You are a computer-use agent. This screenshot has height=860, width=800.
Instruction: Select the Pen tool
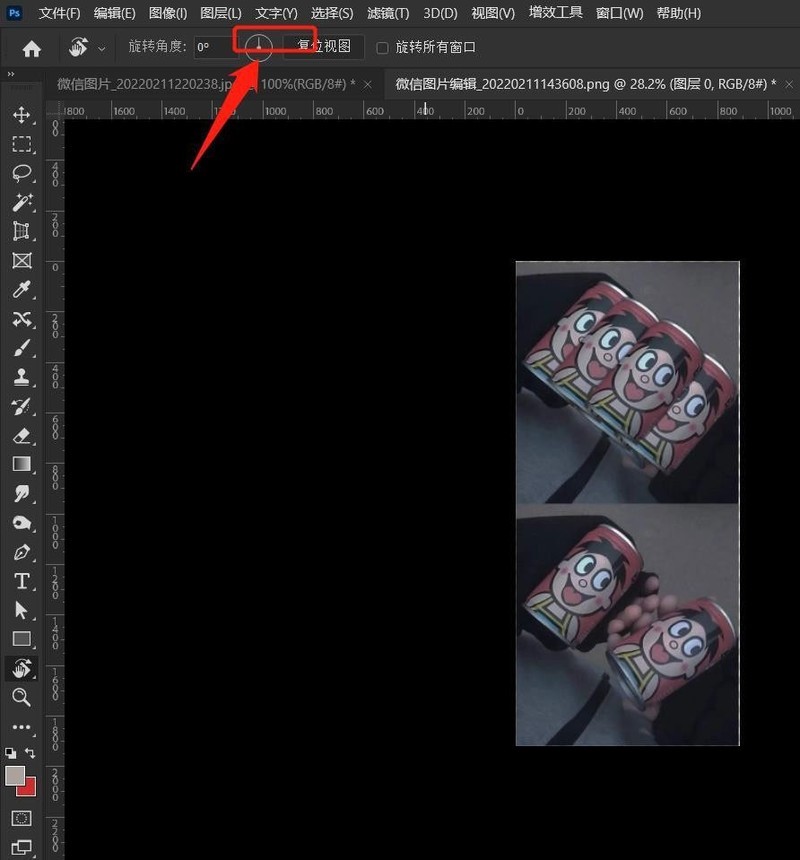pos(21,552)
